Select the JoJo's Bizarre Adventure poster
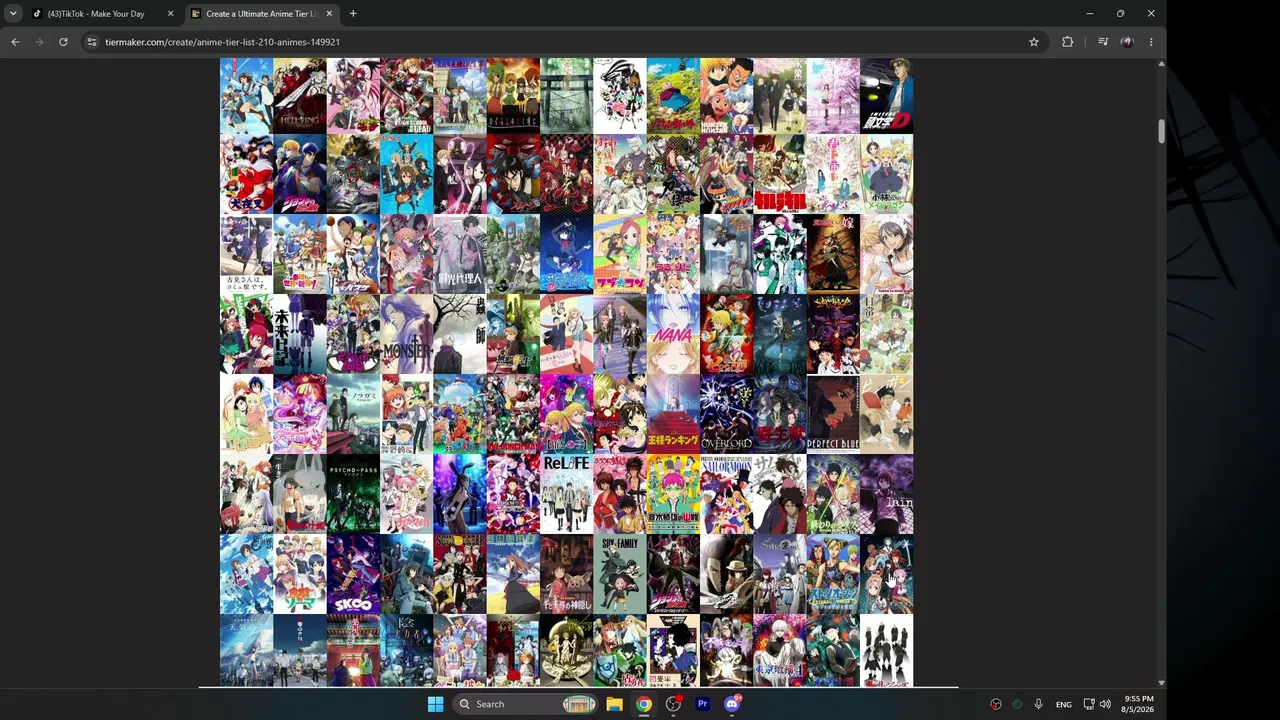This screenshot has width=1280, height=720. tap(300, 175)
